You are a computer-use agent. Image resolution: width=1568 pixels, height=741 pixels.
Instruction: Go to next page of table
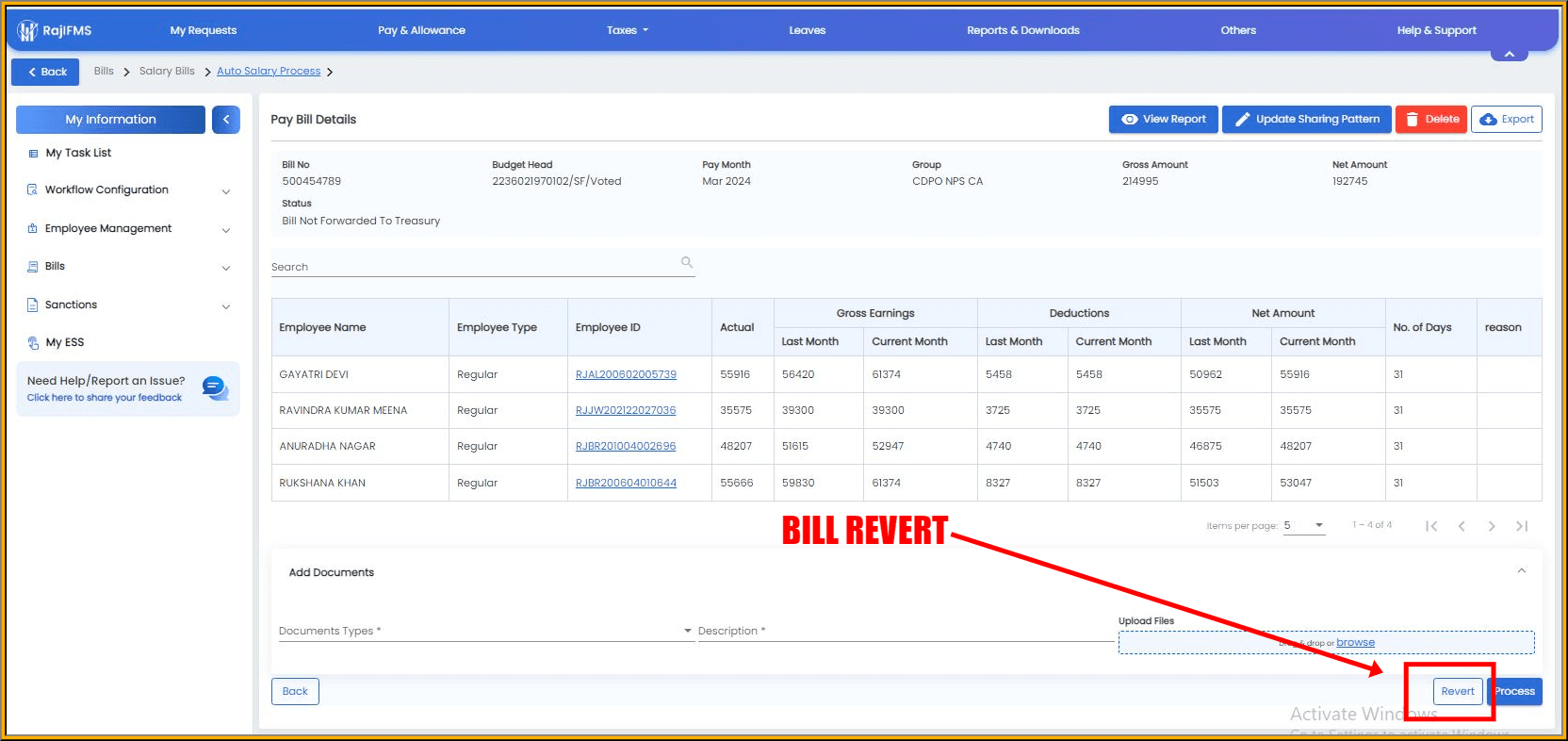[x=1492, y=526]
